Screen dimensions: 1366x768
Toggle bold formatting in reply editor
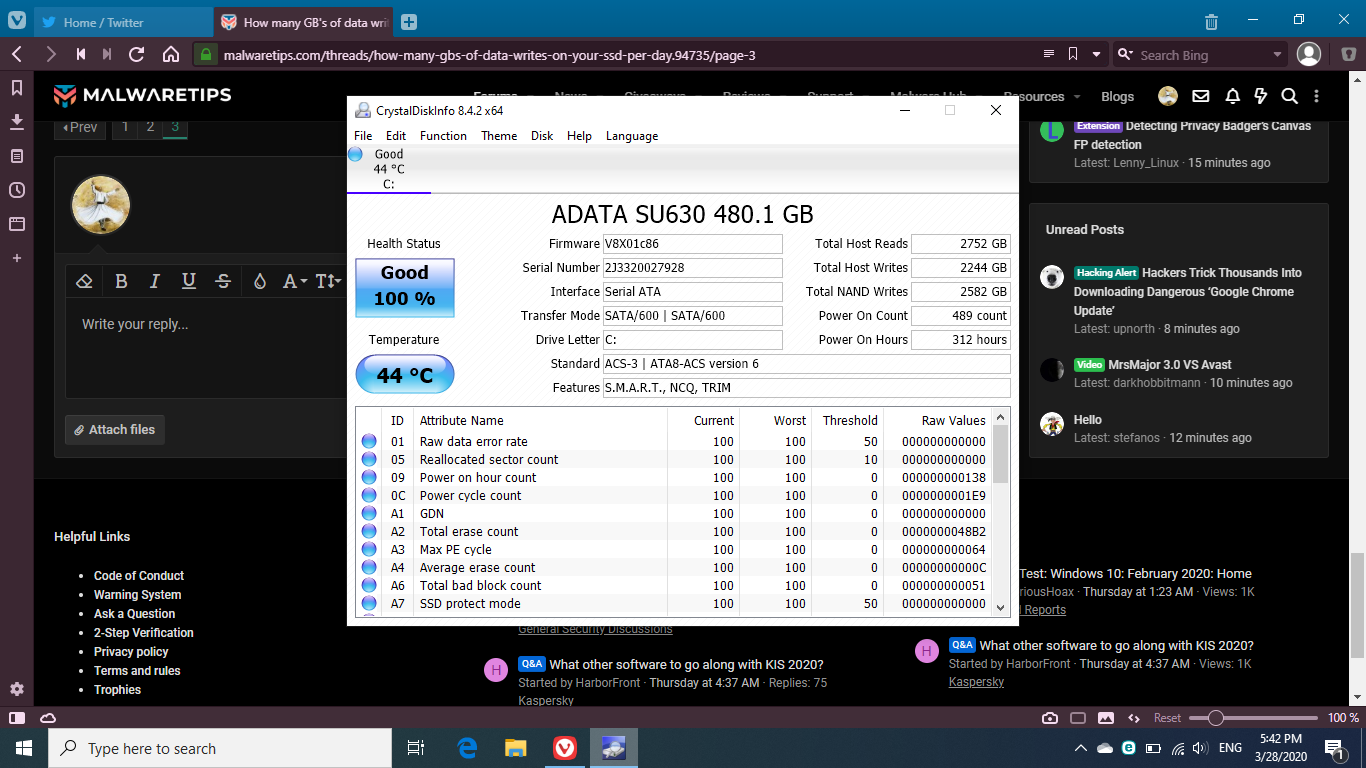121,281
